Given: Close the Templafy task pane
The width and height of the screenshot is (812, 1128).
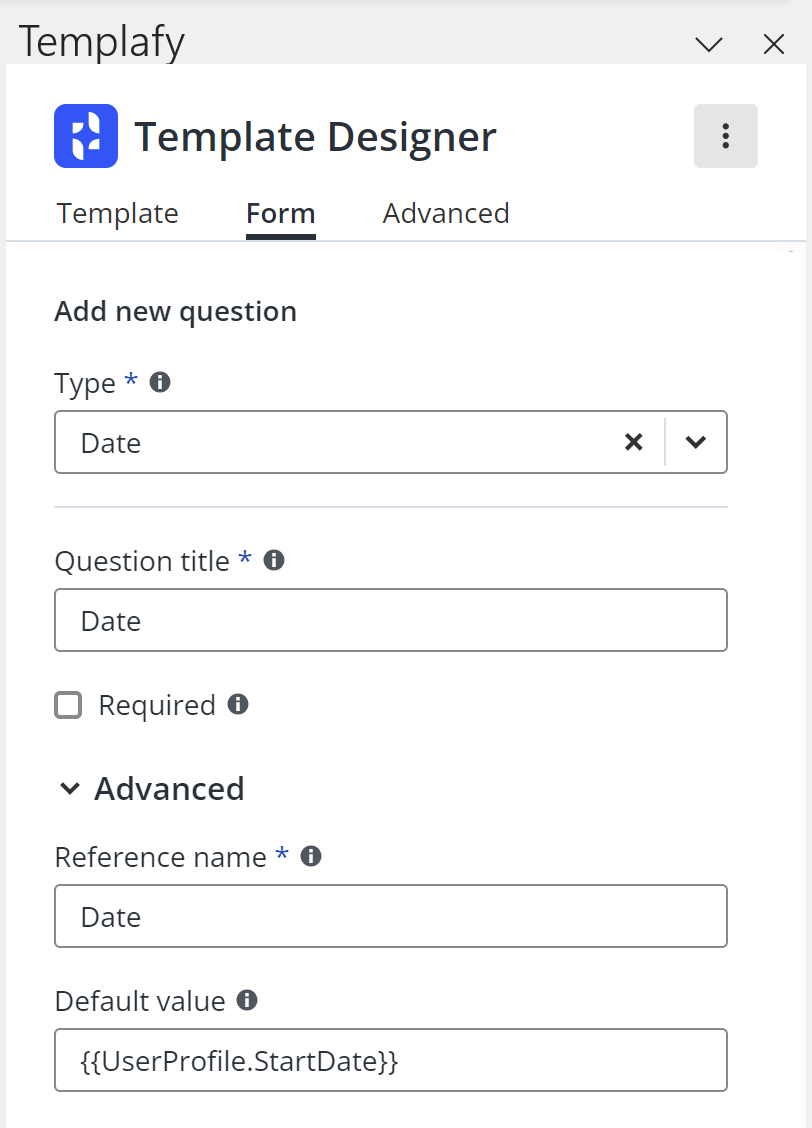Looking at the screenshot, I should tap(774, 45).
